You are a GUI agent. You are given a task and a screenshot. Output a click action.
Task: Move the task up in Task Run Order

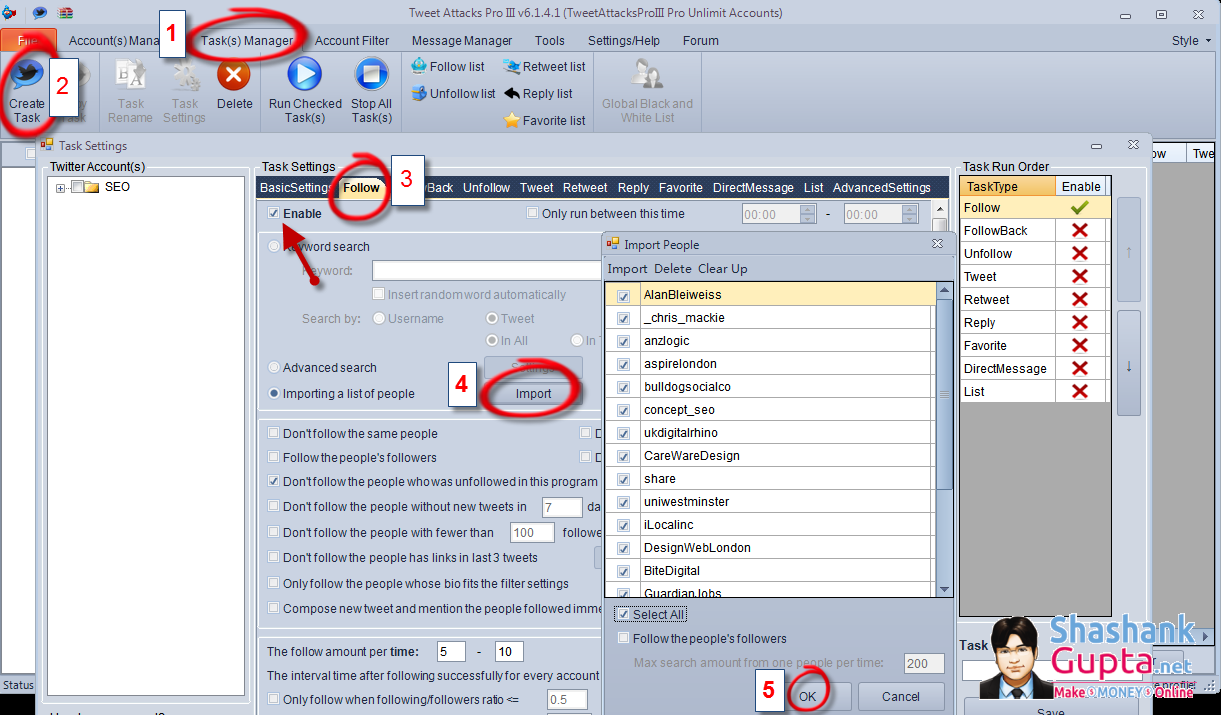click(x=1129, y=251)
